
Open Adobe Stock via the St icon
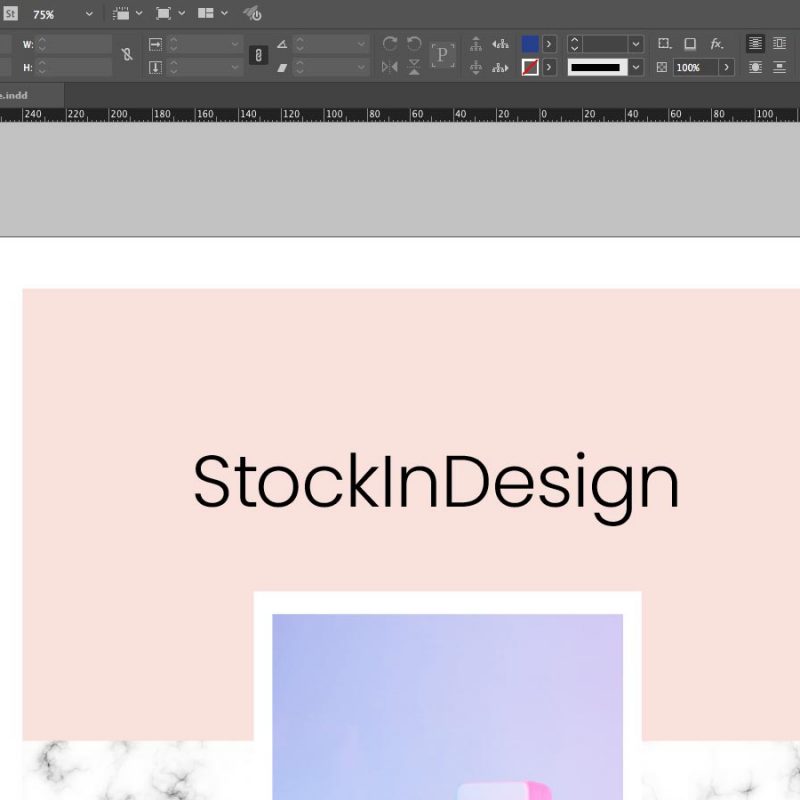(x=10, y=14)
